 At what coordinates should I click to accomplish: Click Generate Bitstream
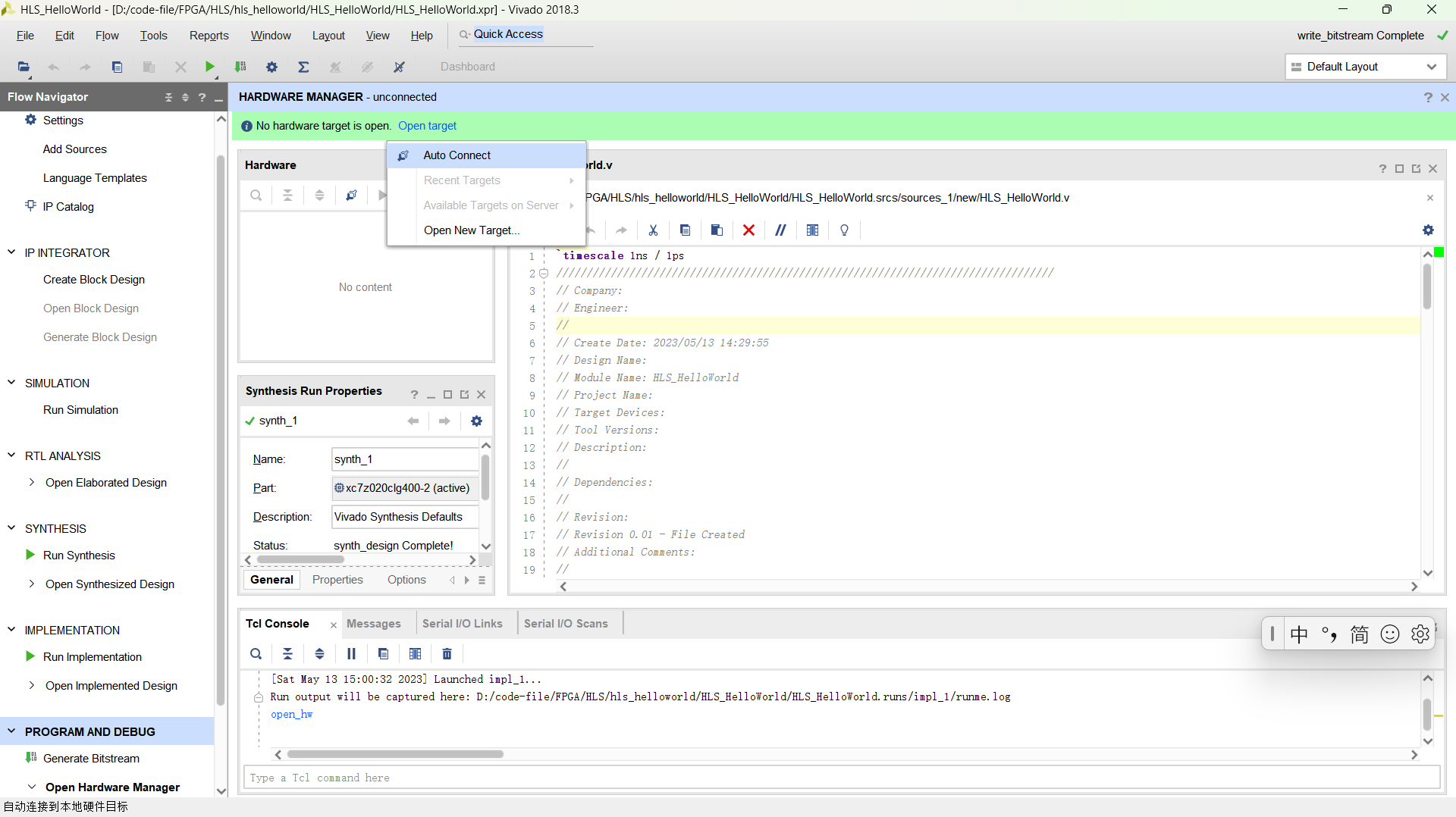click(x=91, y=759)
